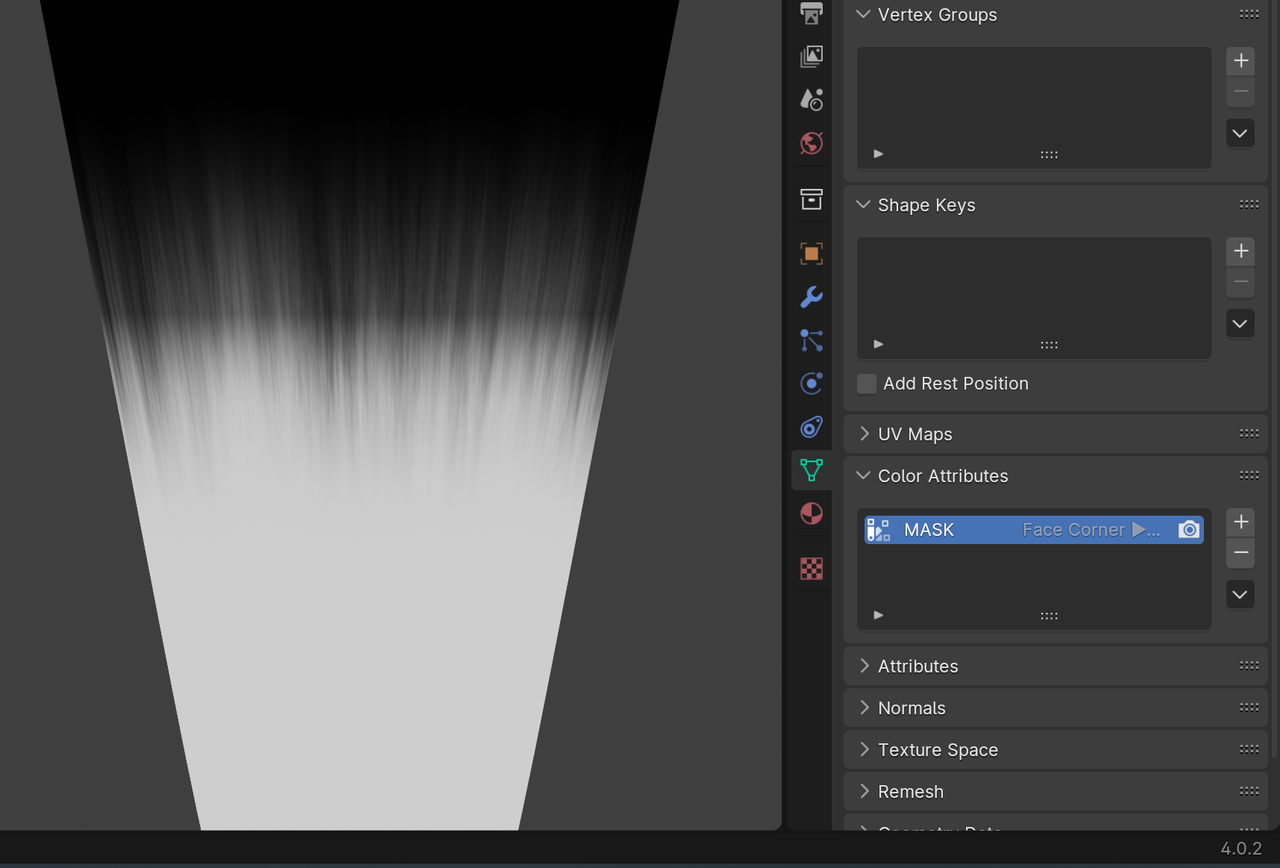The height and width of the screenshot is (868, 1280).
Task: Enable the Add Rest Position checkbox
Action: (867, 384)
